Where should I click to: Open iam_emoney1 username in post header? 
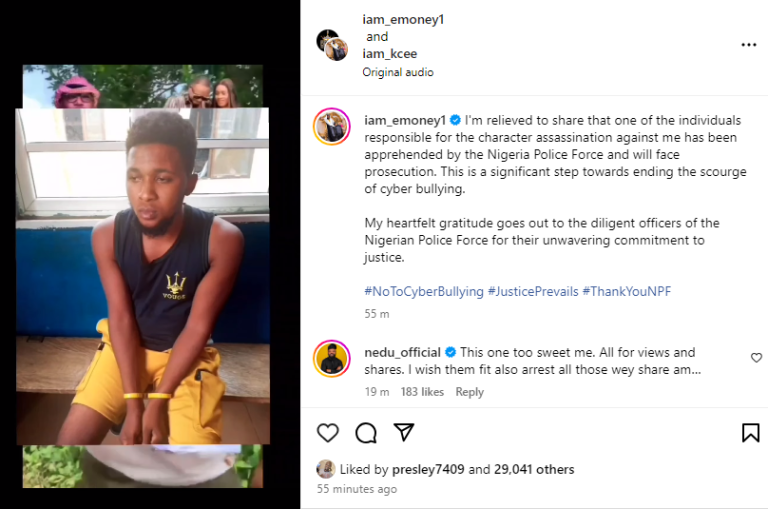402,20
